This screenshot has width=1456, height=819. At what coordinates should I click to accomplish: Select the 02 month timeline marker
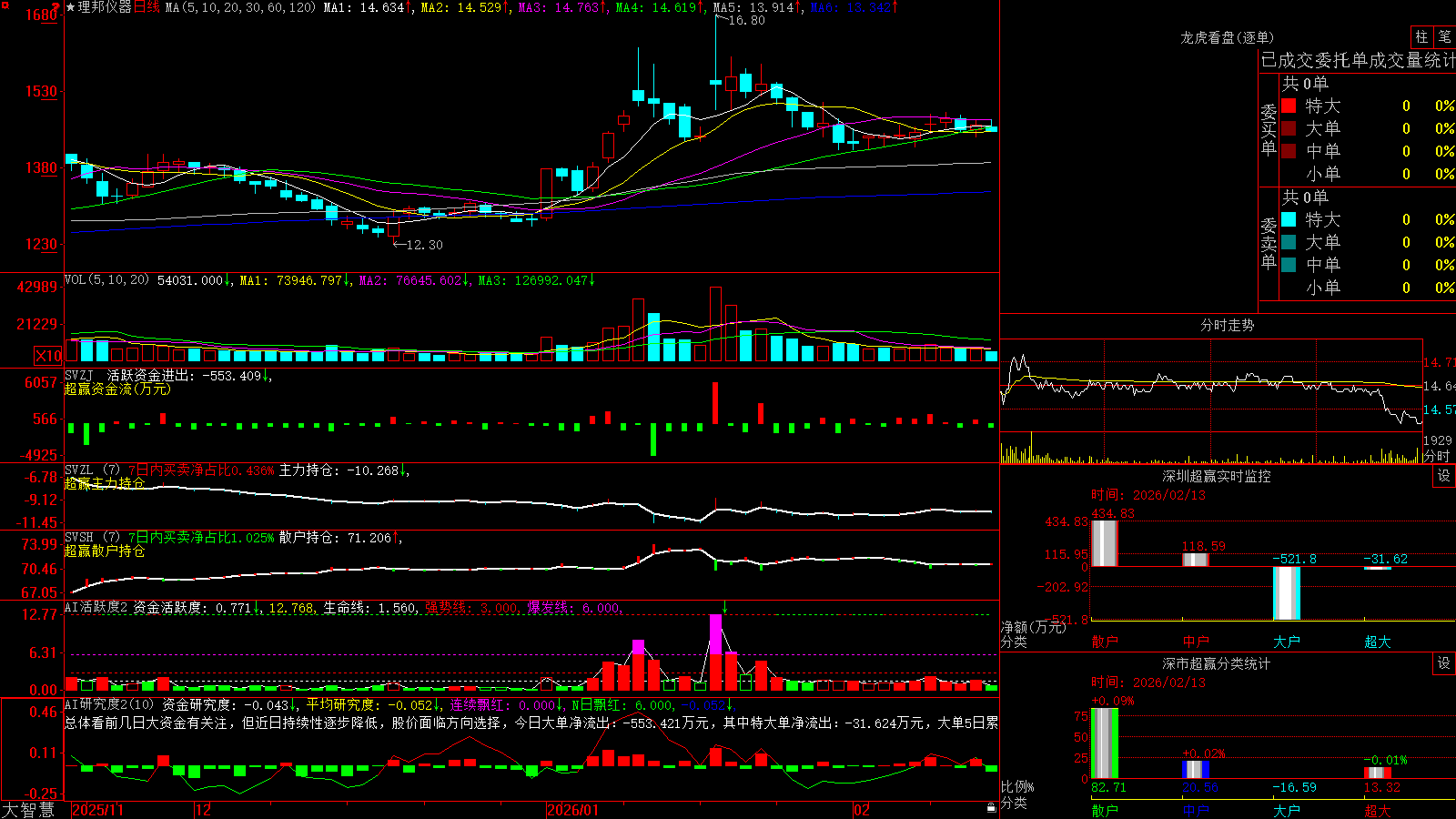click(862, 810)
